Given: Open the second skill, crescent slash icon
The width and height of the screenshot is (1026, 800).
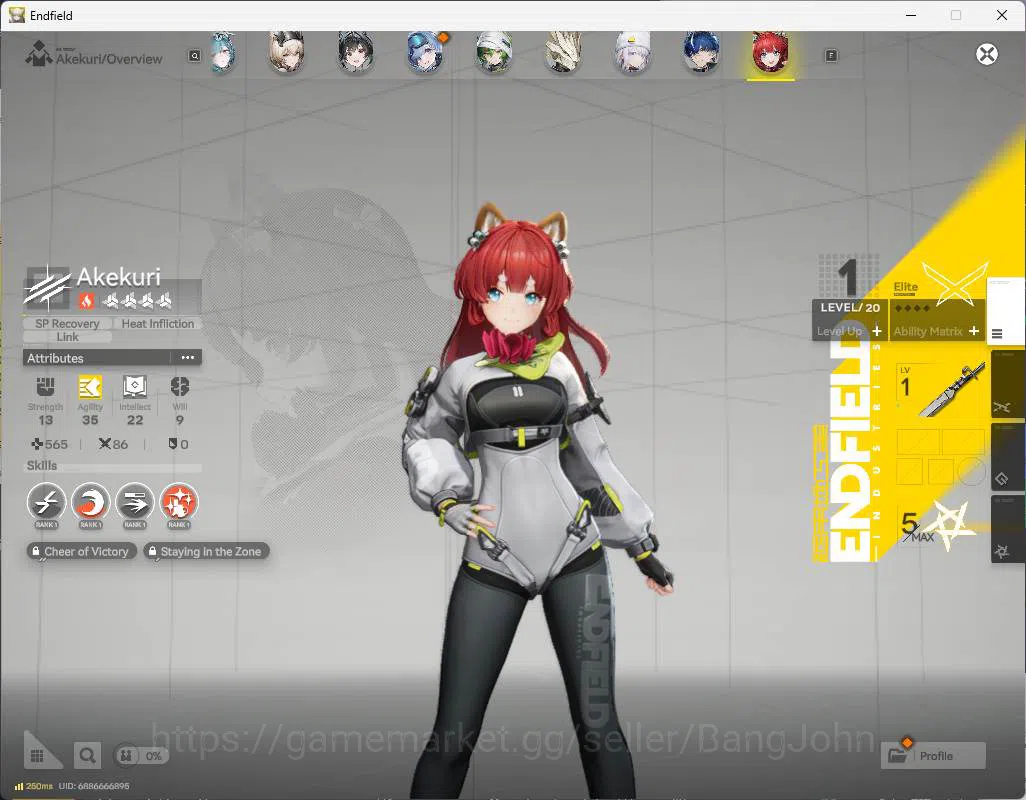Looking at the screenshot, I should point(90,502).
